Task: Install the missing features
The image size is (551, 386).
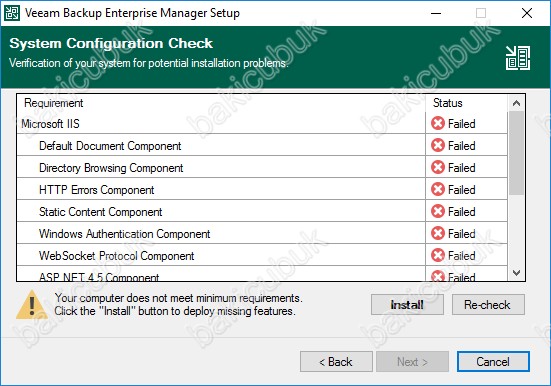Action: coord(407,304)
